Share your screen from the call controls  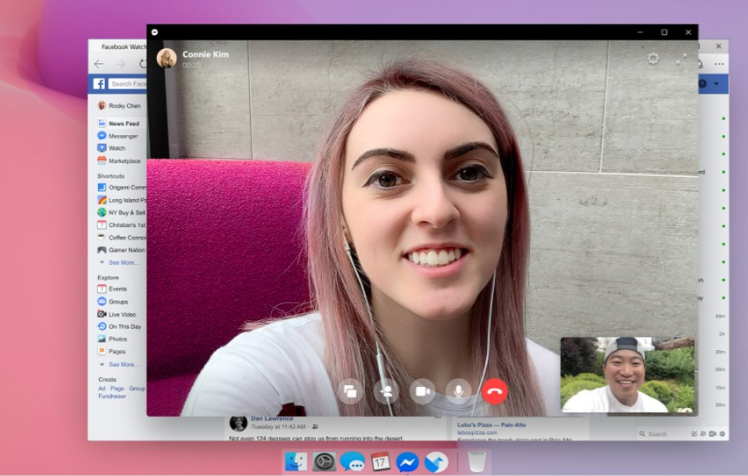click(350, 392)
